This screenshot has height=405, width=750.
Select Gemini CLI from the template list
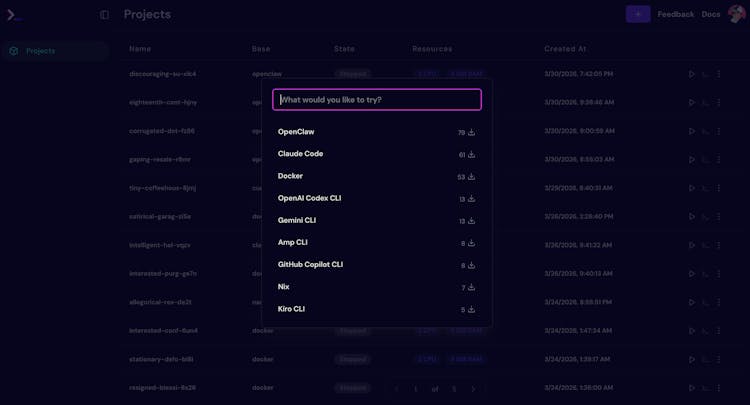point(297,220)
